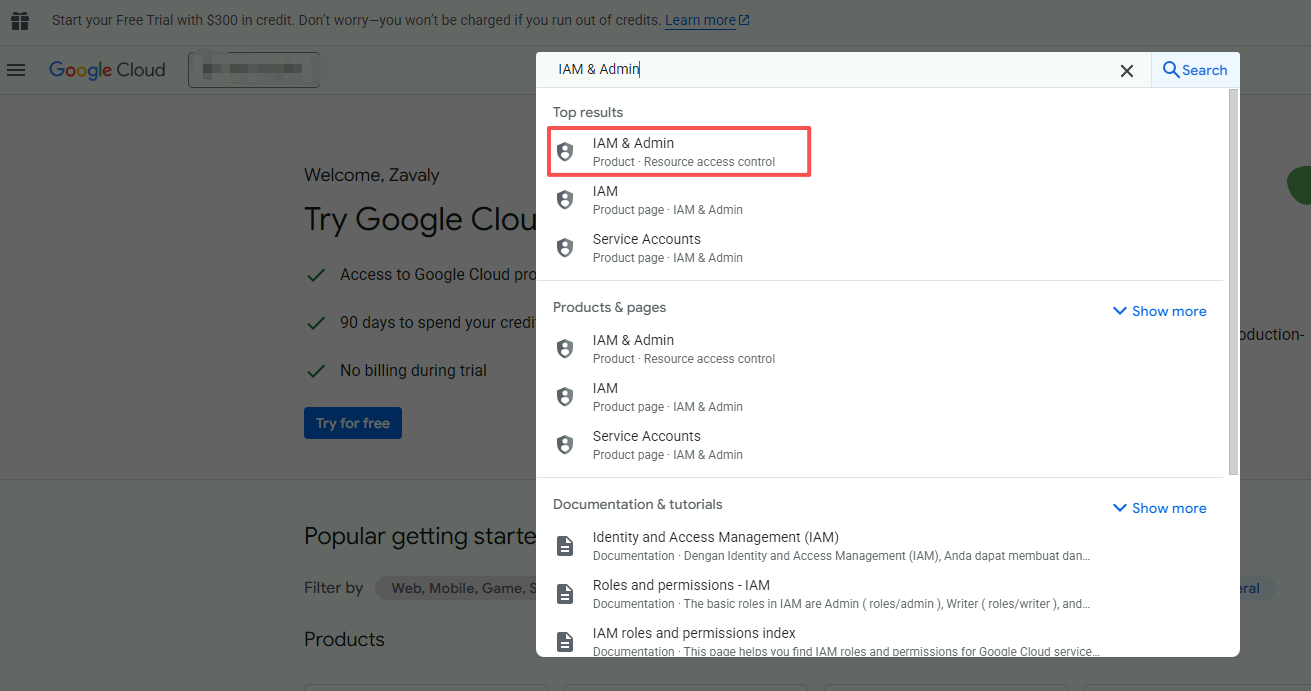Open IAM top result product page
The height and width of the screenshot is (691, 1311).
879,200
